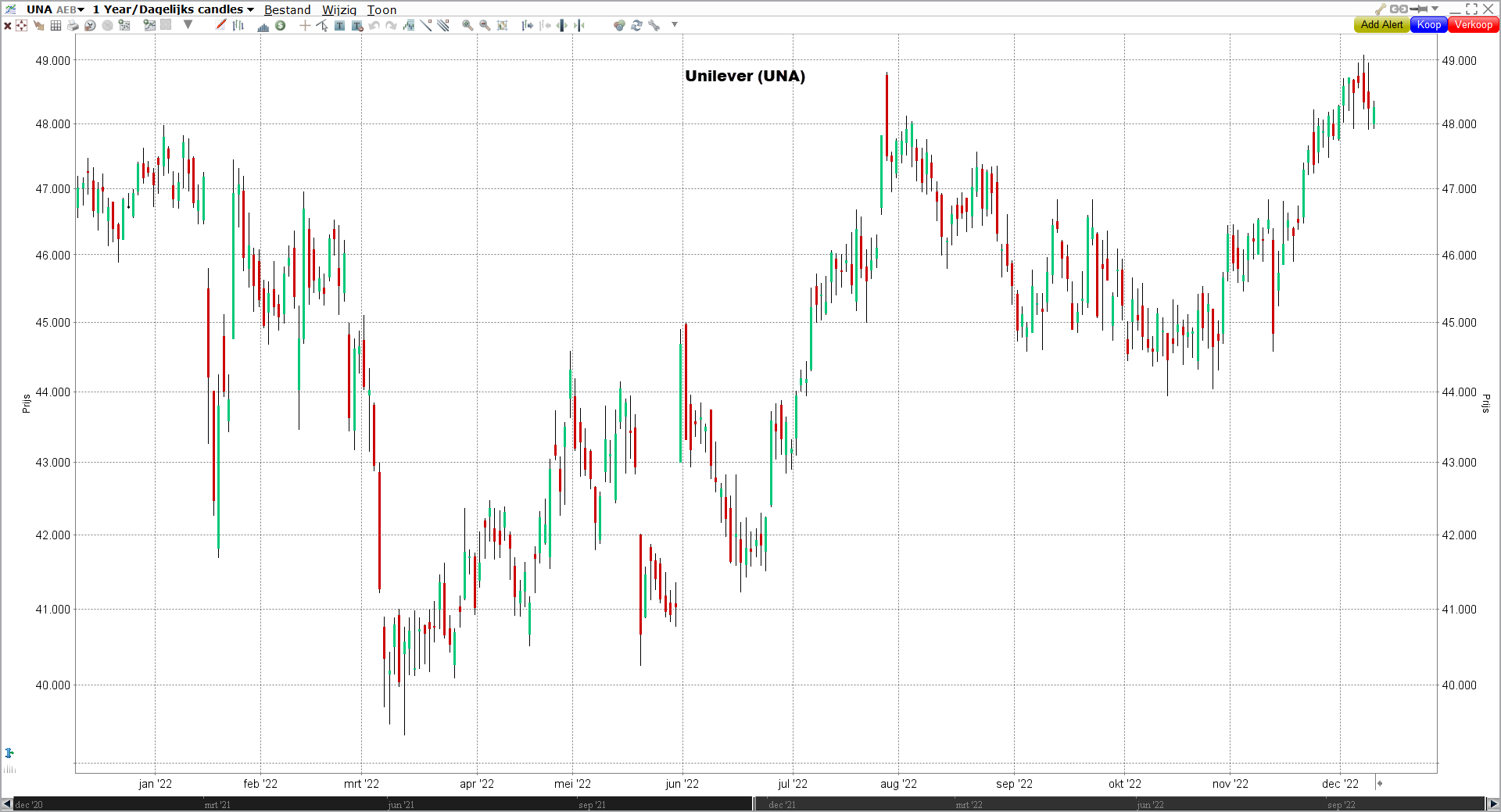Click the red X delete icon in toolbar
Screen dimensions: 1501x812
click(x=7, y=26)
